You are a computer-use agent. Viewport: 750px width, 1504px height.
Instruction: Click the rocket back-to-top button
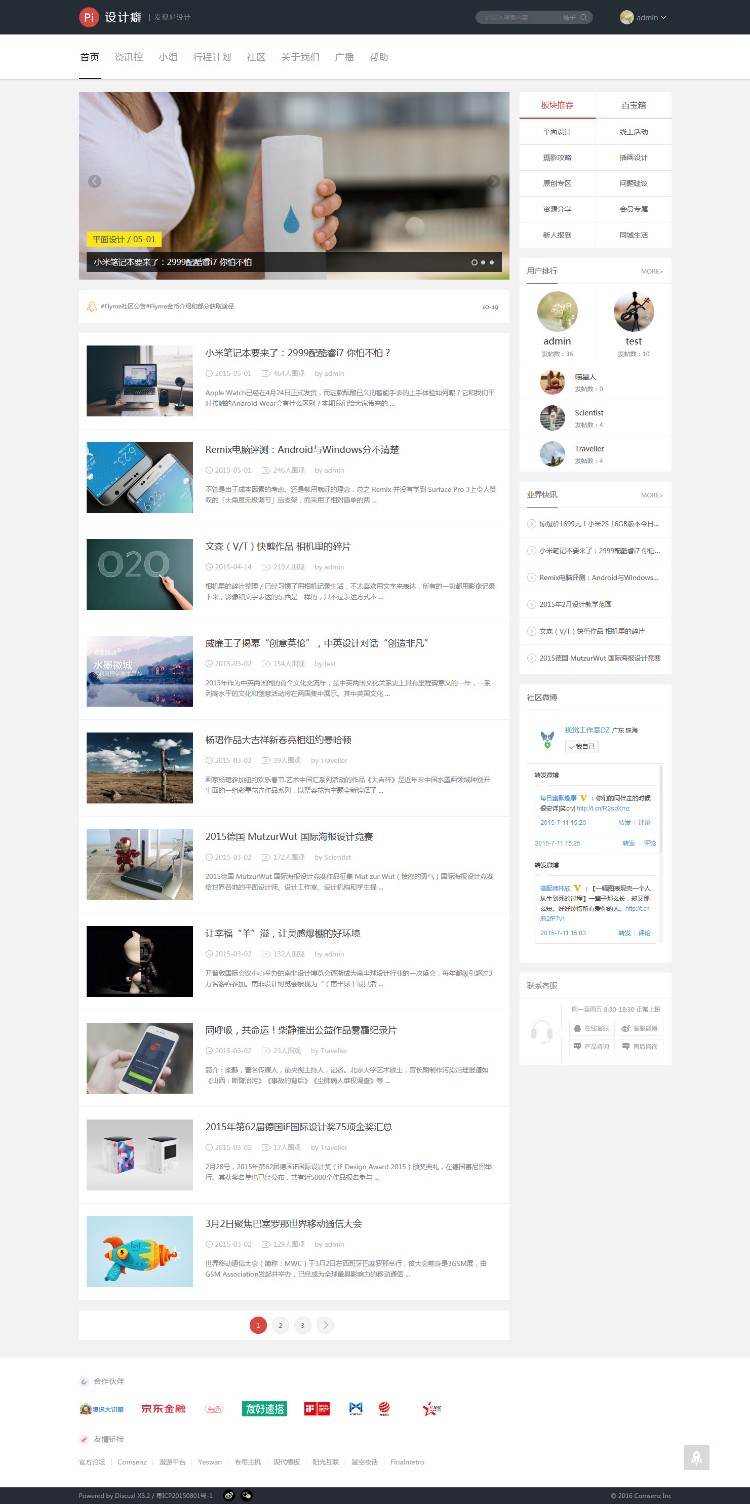pyautogui.click(x=697, y=1457)
